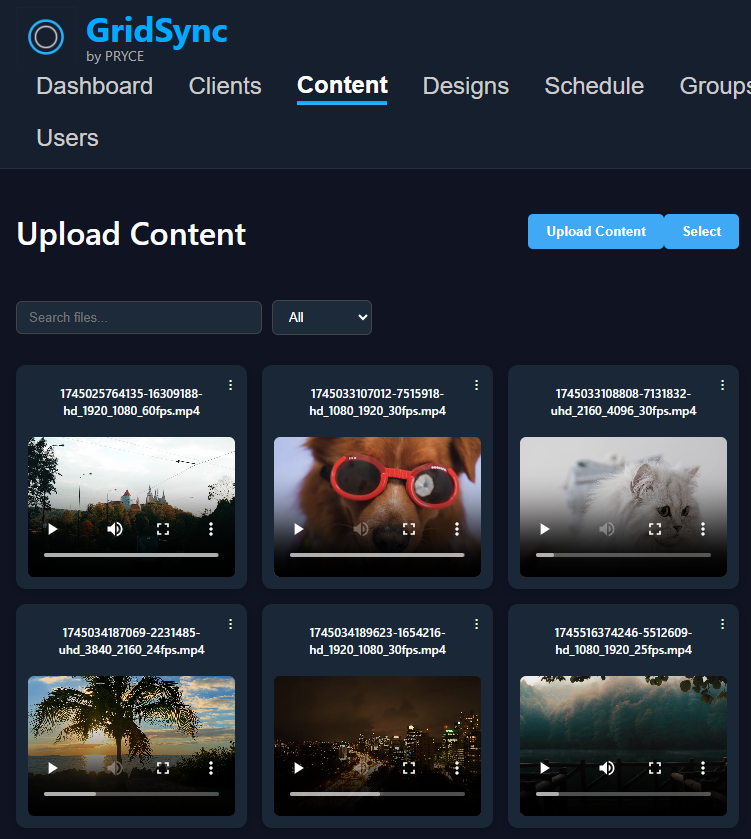Click the GridSync logo icon
The height and width of the screenshot is (839, 751).
tap(46, 37)
